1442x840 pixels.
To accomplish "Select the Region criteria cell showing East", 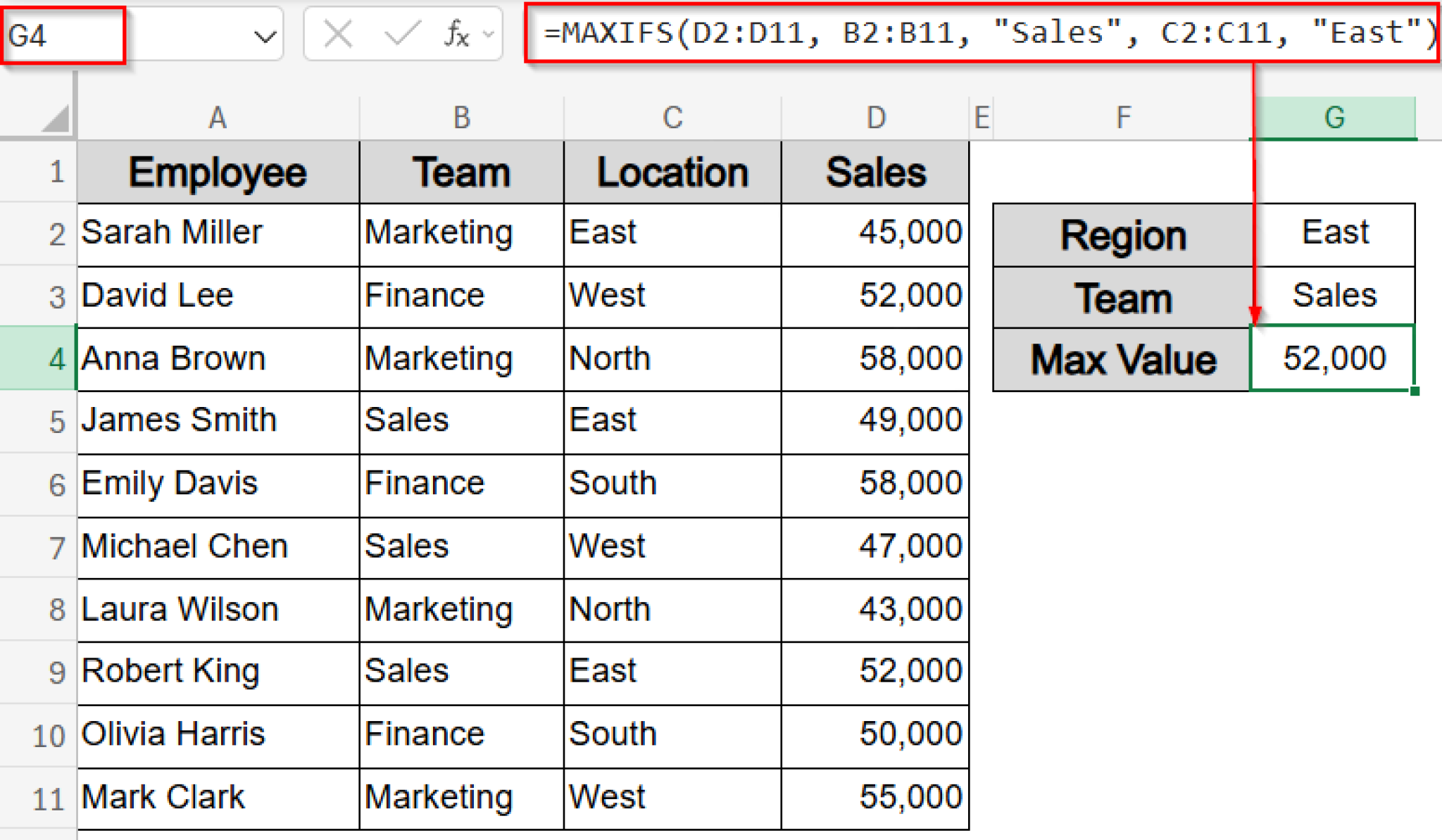I will pyautogui.click(x=1335, y=232).
